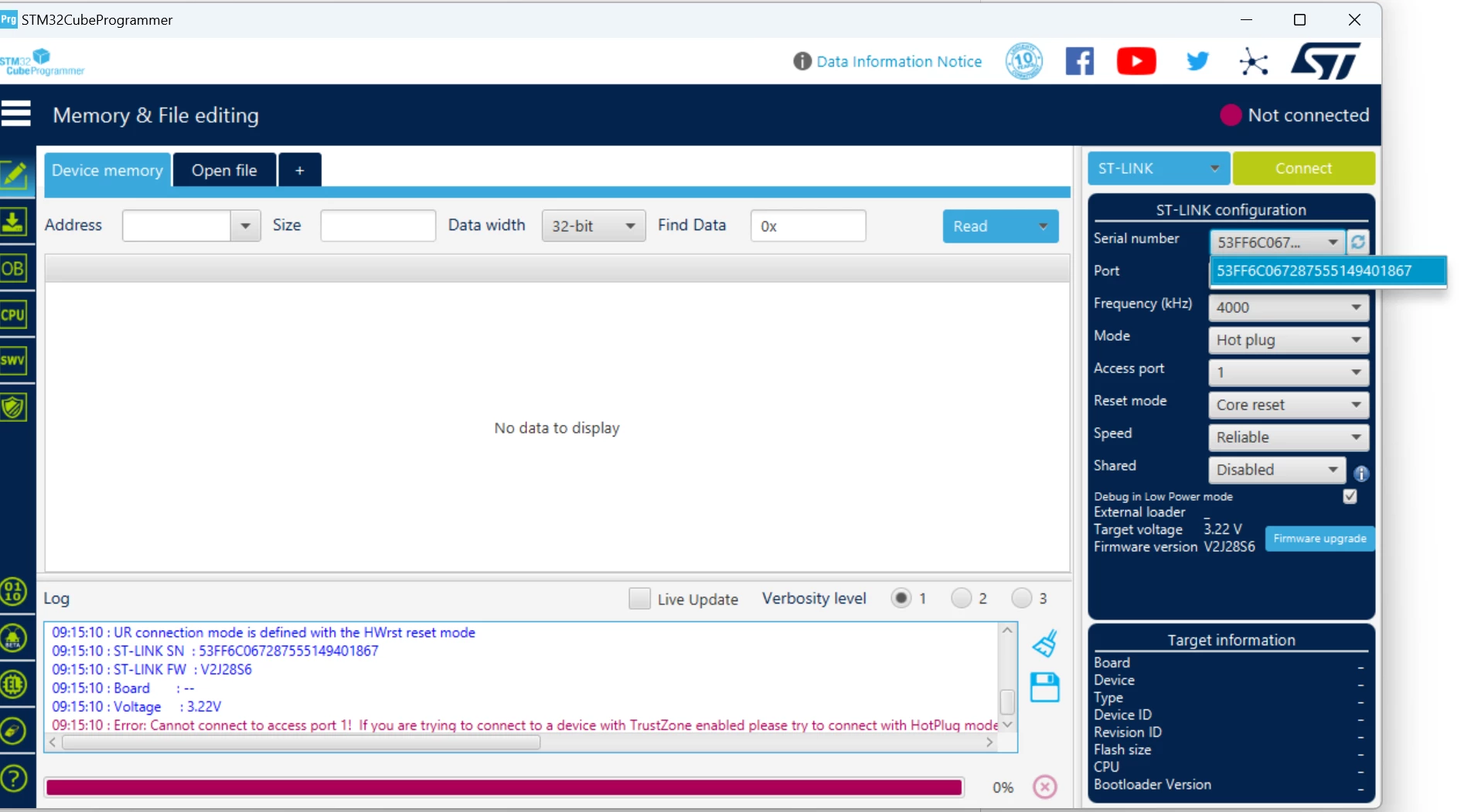1471x812 pixels.
Task: Click the Firmware upgrade button
Action: [x=1319, y=539]
